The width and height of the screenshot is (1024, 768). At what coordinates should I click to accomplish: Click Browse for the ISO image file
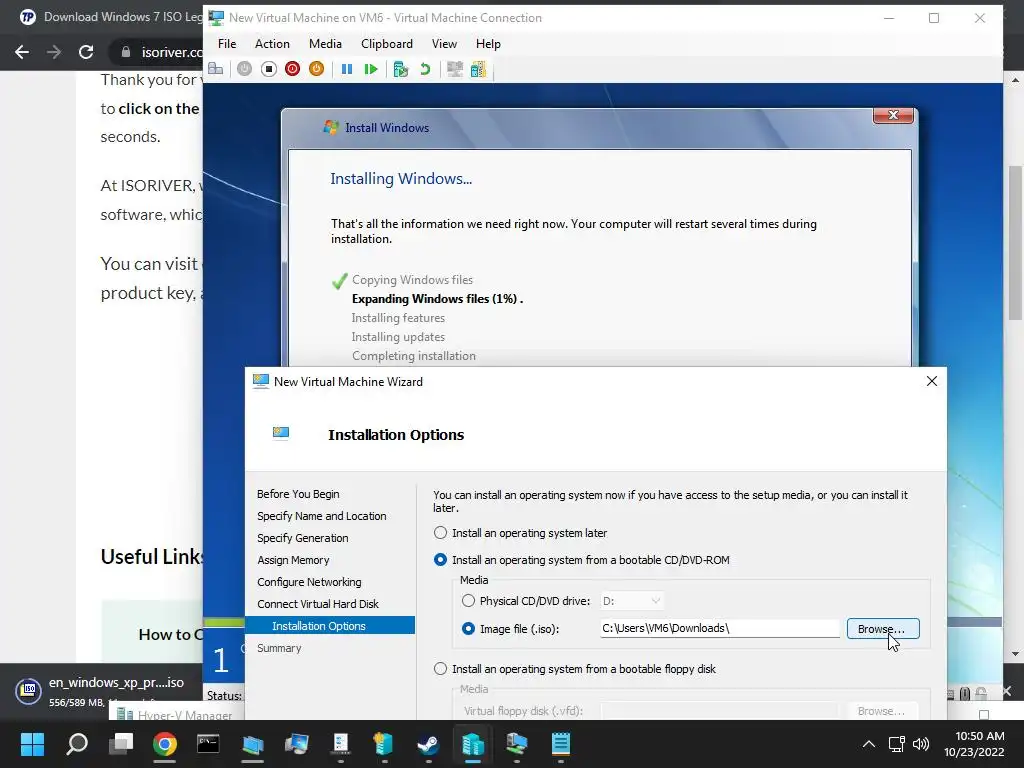tap(883, 629)
